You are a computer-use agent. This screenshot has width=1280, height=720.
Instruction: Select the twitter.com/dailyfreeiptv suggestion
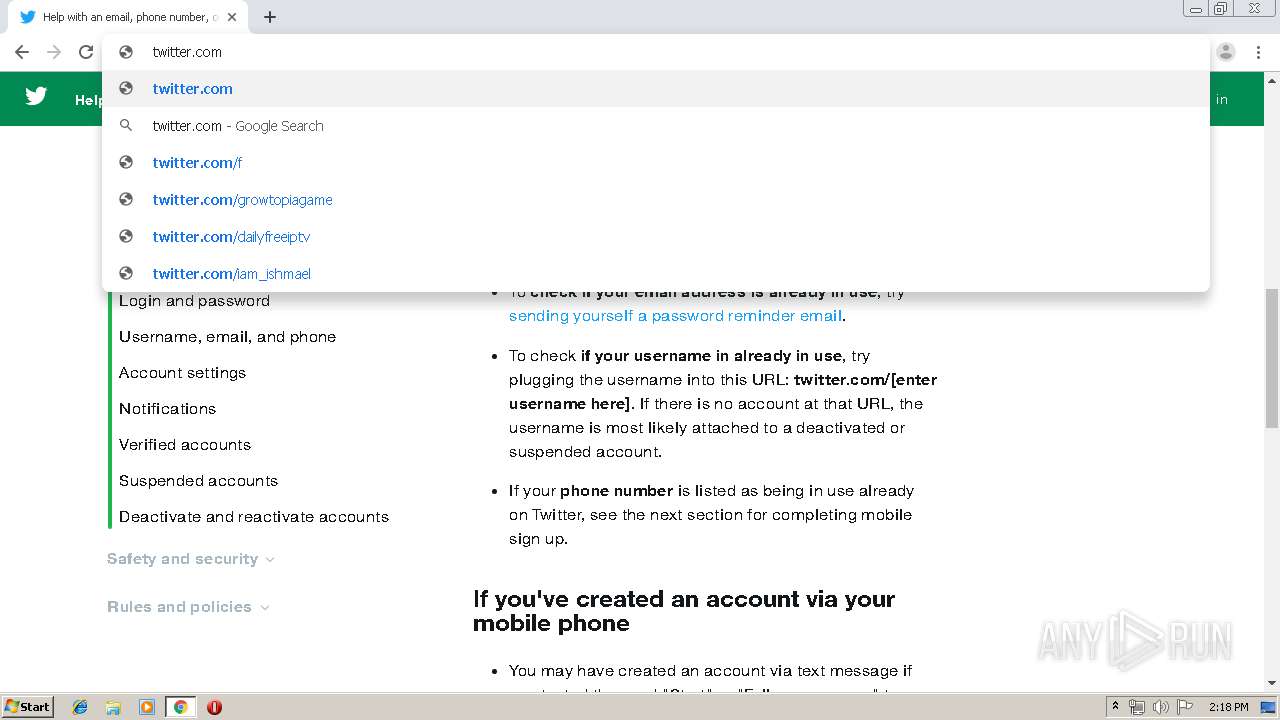click(655, 236)
